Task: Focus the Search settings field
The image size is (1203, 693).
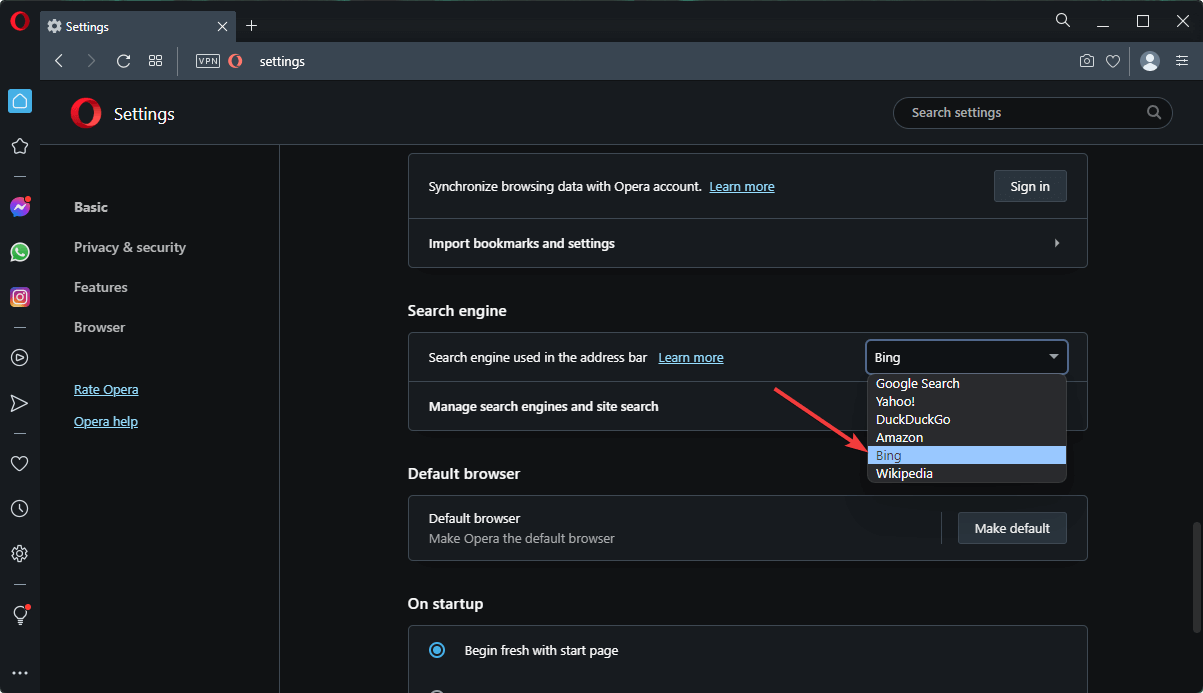Action: click(1032, 113)
